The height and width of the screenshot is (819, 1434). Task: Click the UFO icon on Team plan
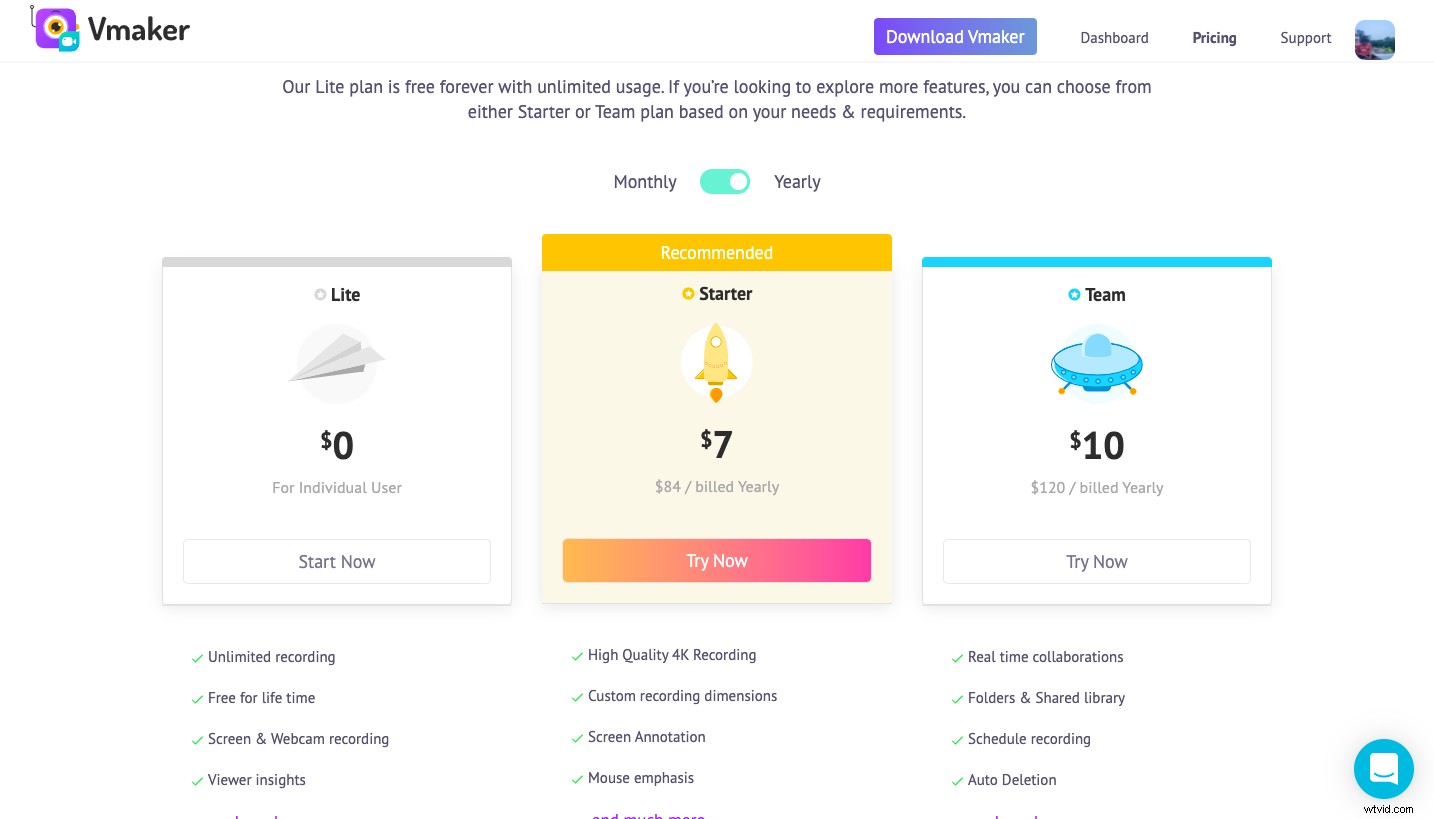click(x=1097, y=363)
